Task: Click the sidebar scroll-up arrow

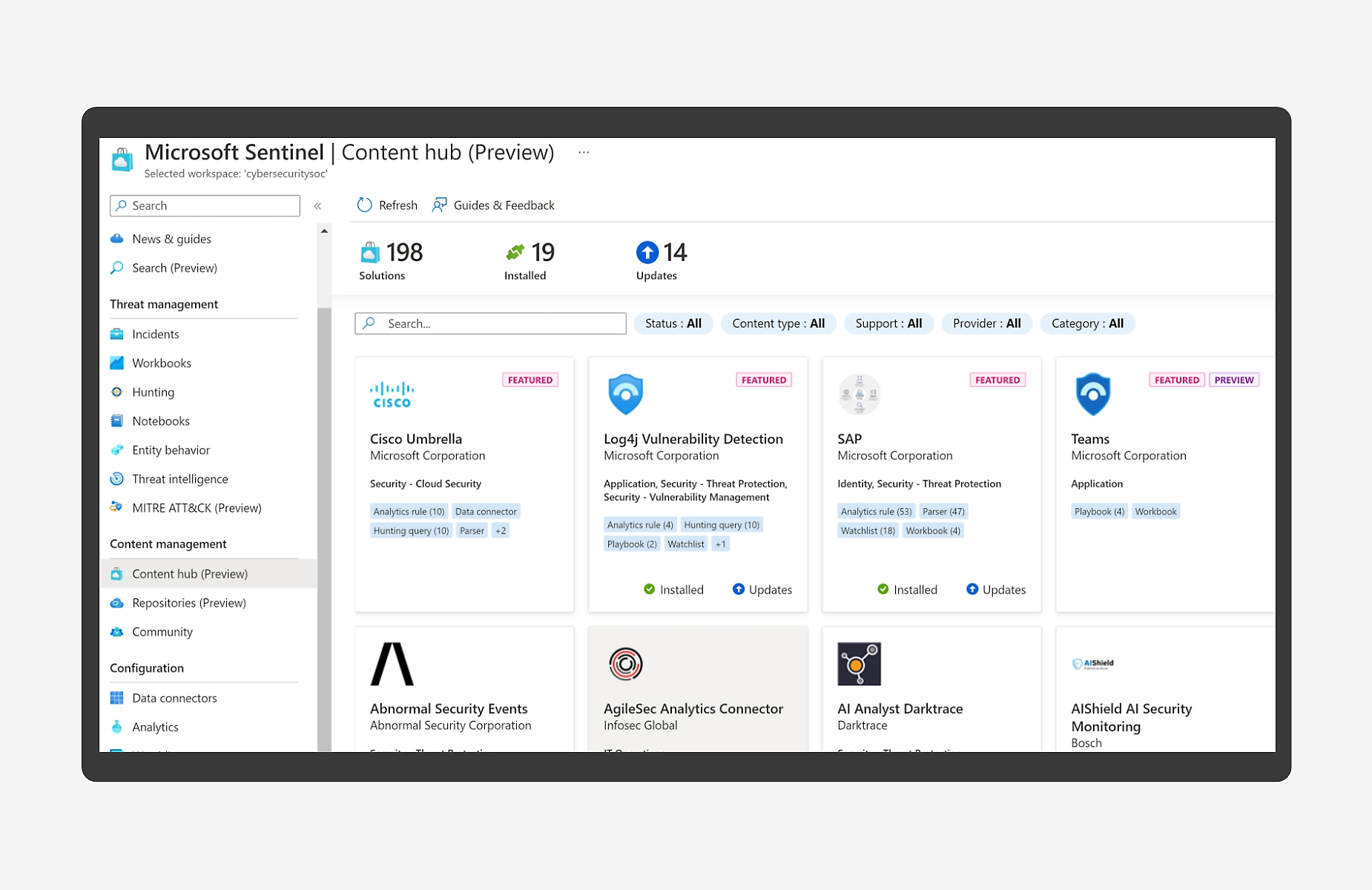Action: point(324,231)
